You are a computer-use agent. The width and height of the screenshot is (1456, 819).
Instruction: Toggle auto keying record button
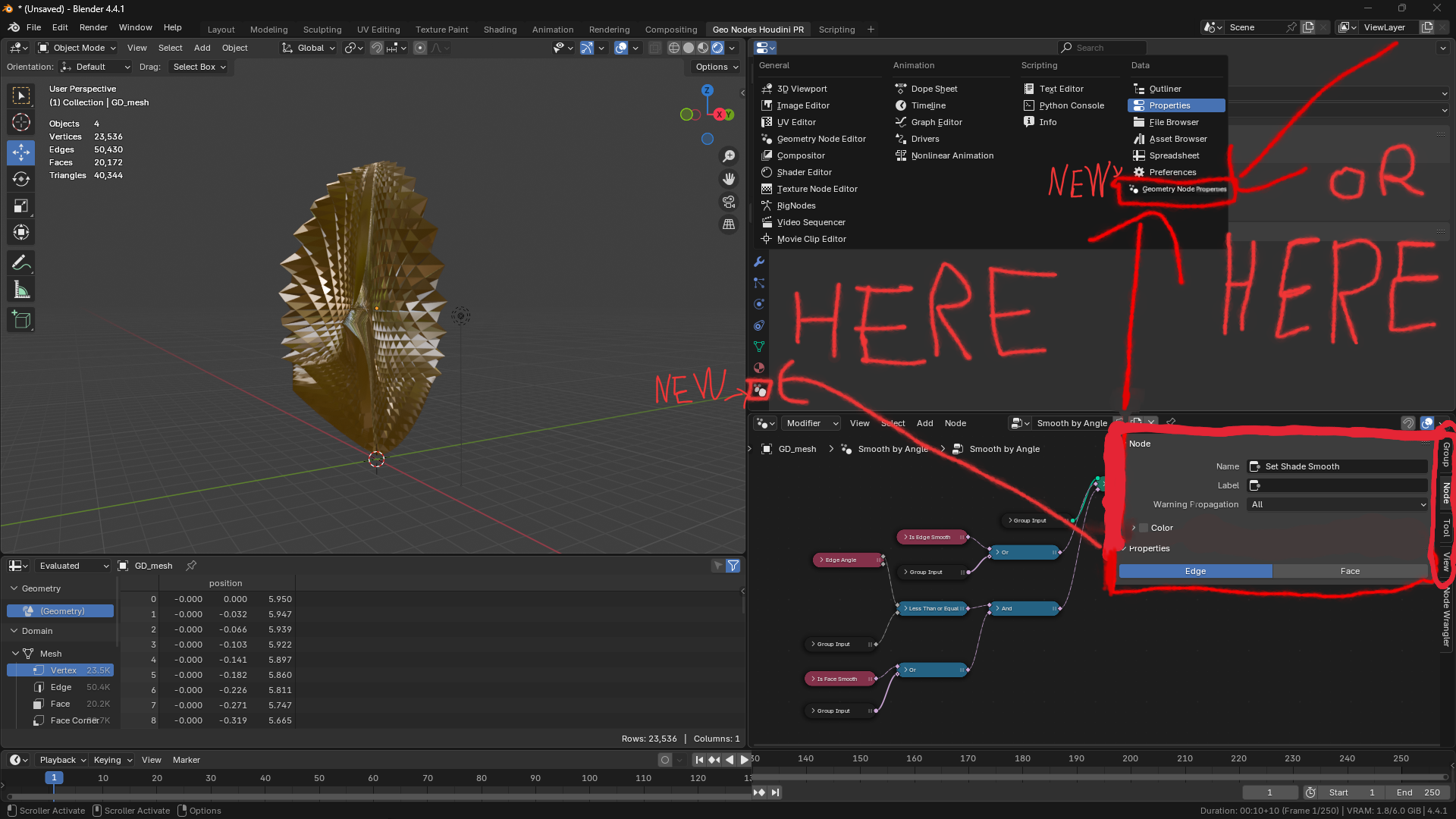665,760
